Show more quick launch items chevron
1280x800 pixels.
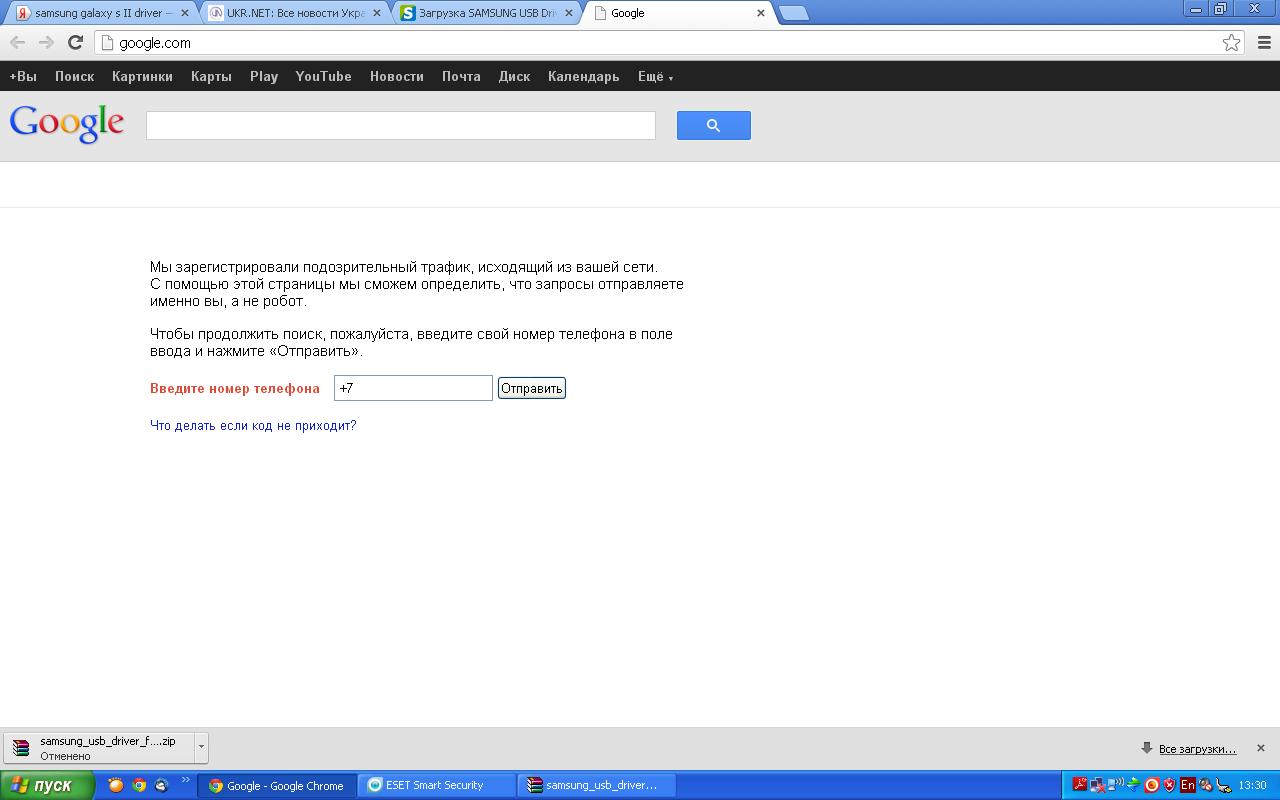(186, 781)
